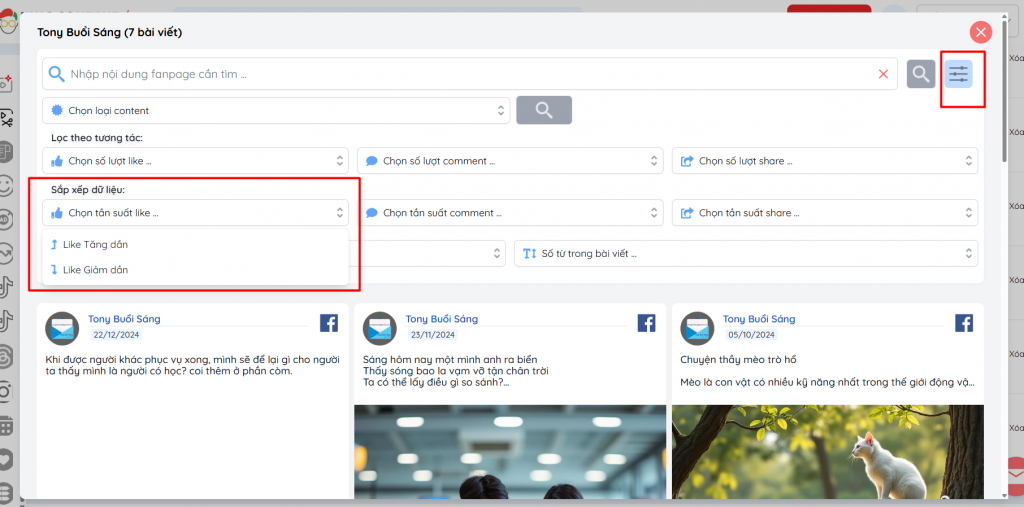Click the search button next to Chọn loại content
Viewport: 1024px width, 507px height.
[544, 110]
